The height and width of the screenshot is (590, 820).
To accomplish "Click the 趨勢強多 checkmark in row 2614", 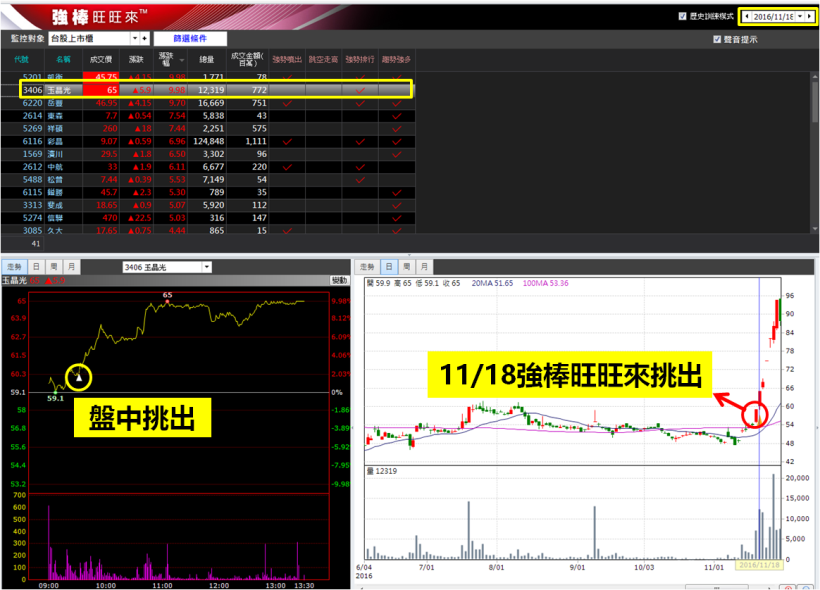I will pos(396,116).
